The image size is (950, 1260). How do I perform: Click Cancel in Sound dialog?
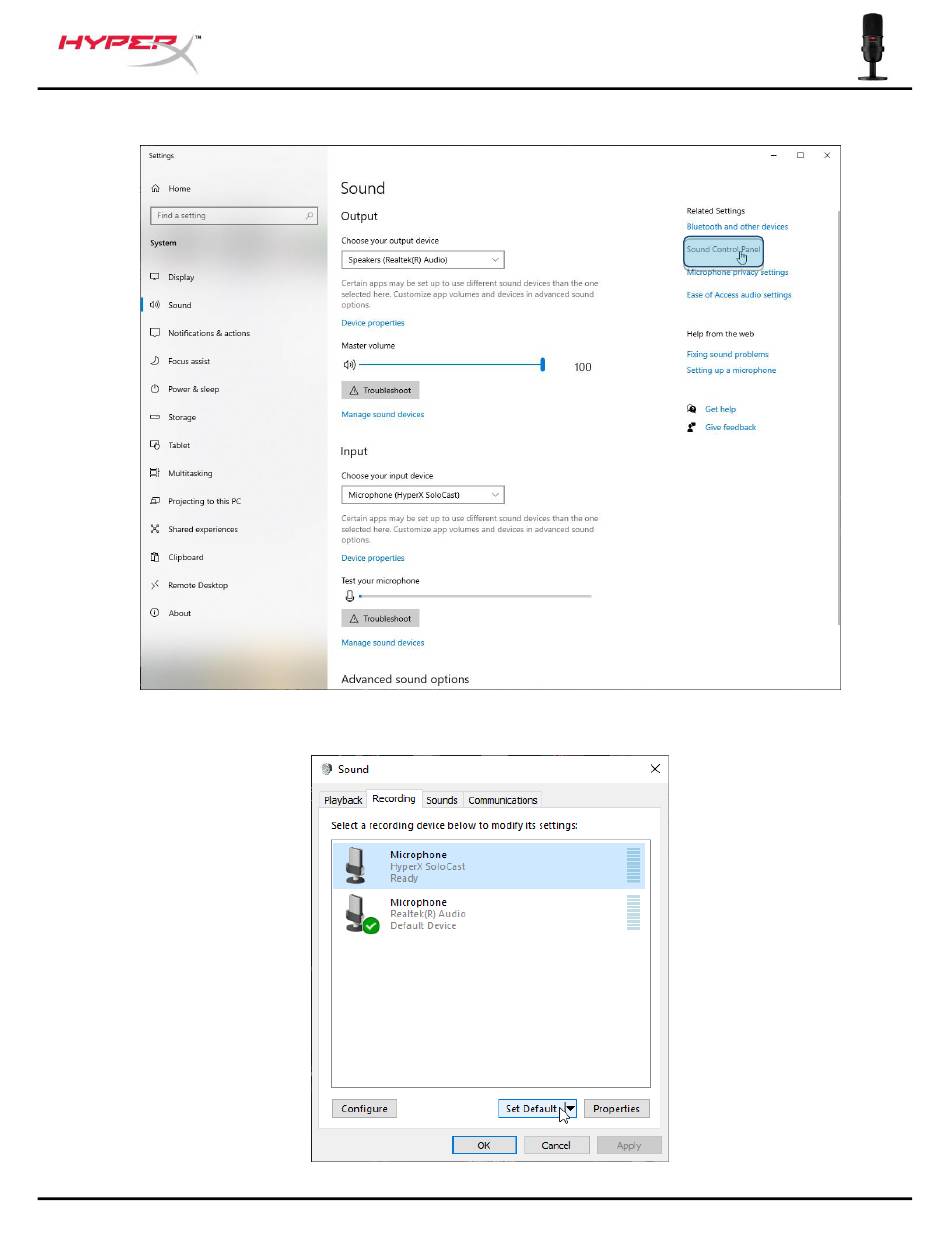click(x=556, y=1145)
